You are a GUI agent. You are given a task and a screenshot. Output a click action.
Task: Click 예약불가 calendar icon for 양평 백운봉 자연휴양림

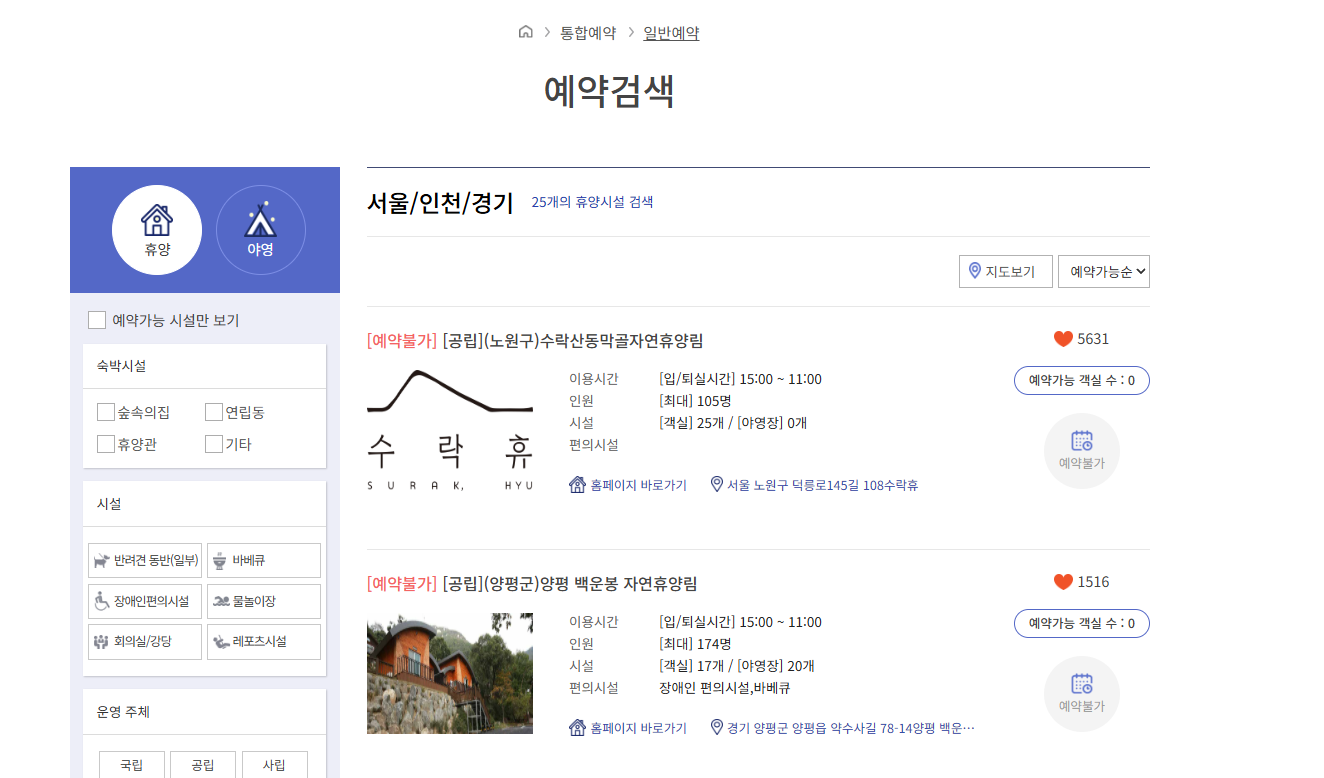click(x=1082, y=694)
